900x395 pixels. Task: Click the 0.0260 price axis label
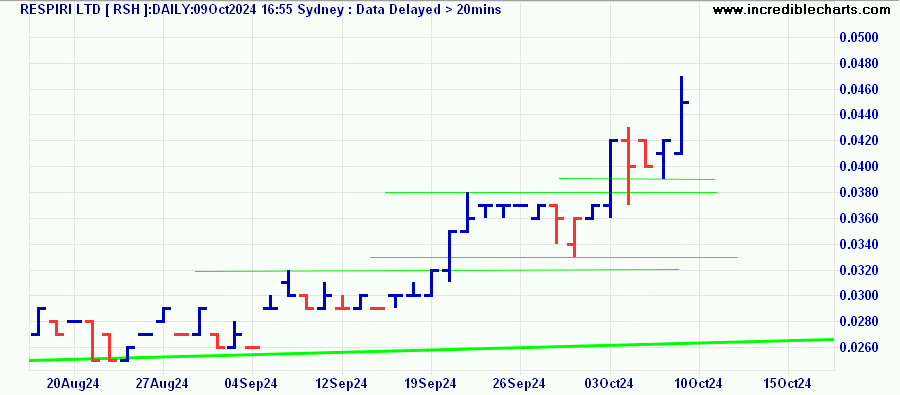tap(859, 348)
